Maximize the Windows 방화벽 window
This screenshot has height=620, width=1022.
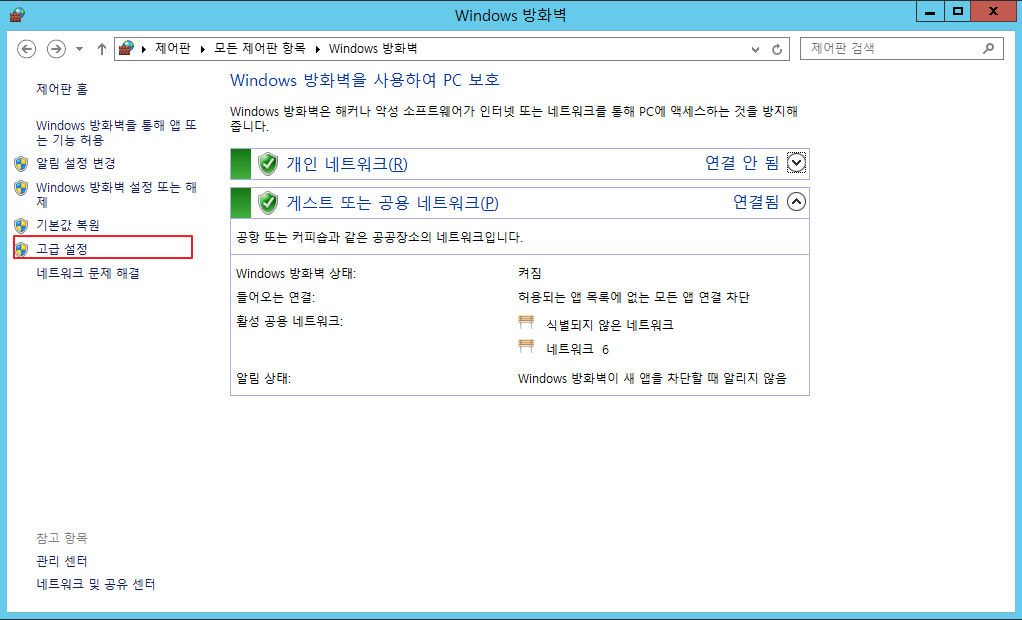pyautogui.click(x=957, y=11)
